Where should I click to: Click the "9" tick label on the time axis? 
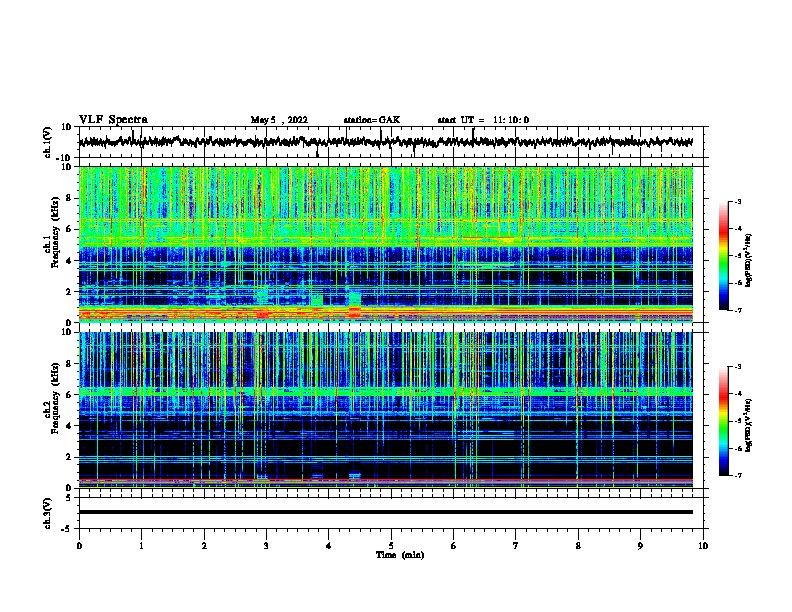pyautogui.click(x=640, y=546)
